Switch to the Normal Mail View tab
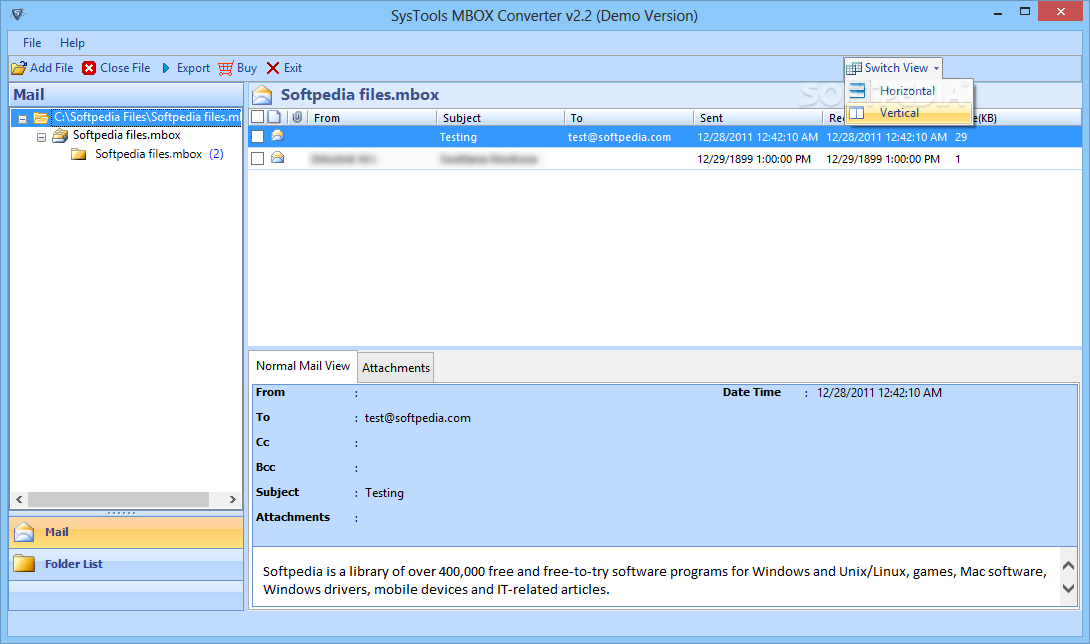 tap(303, 366)
